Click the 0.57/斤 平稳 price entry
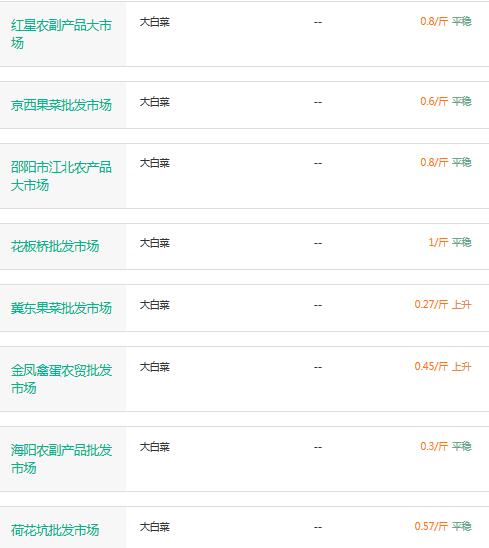Viewport: 489px width, 548px height. [443, 526]
